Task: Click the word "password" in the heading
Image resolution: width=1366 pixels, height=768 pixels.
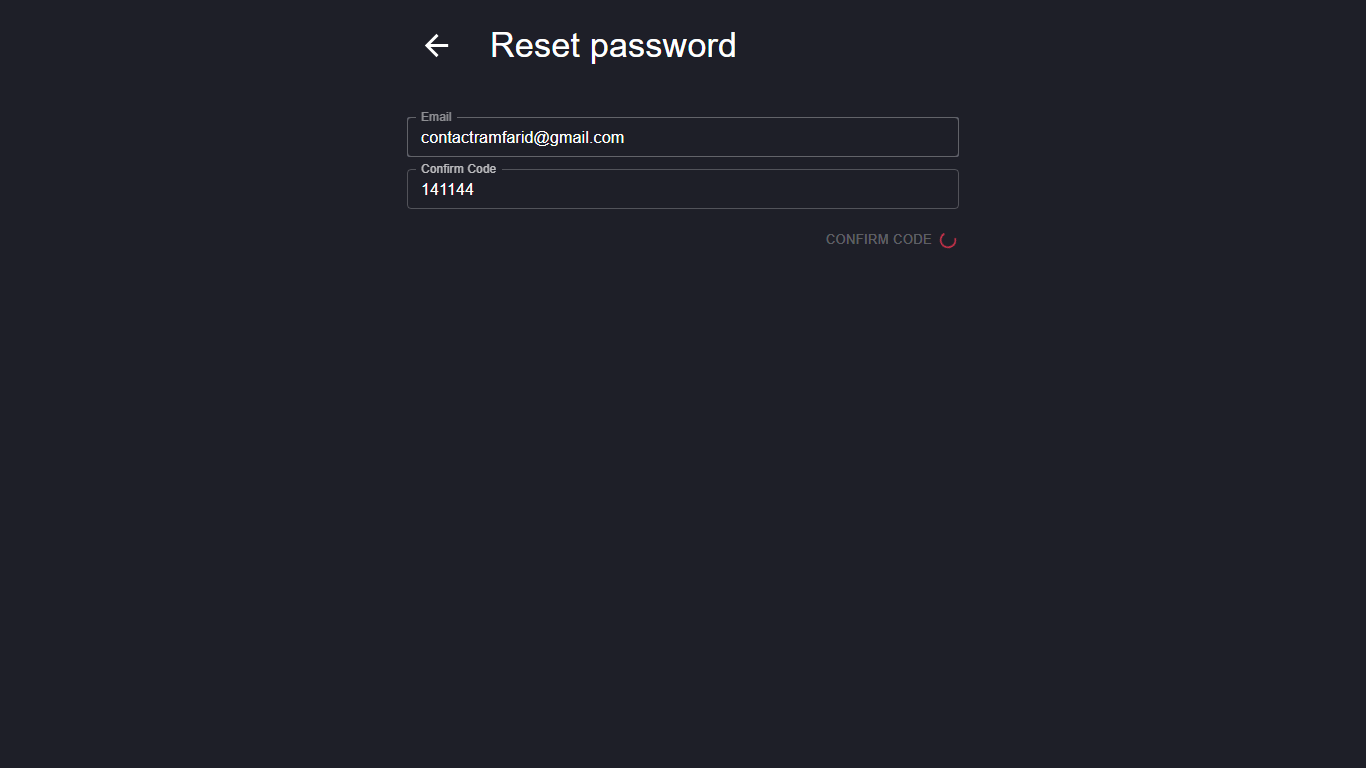Action: pyautogui.click(x=663, y=46)
